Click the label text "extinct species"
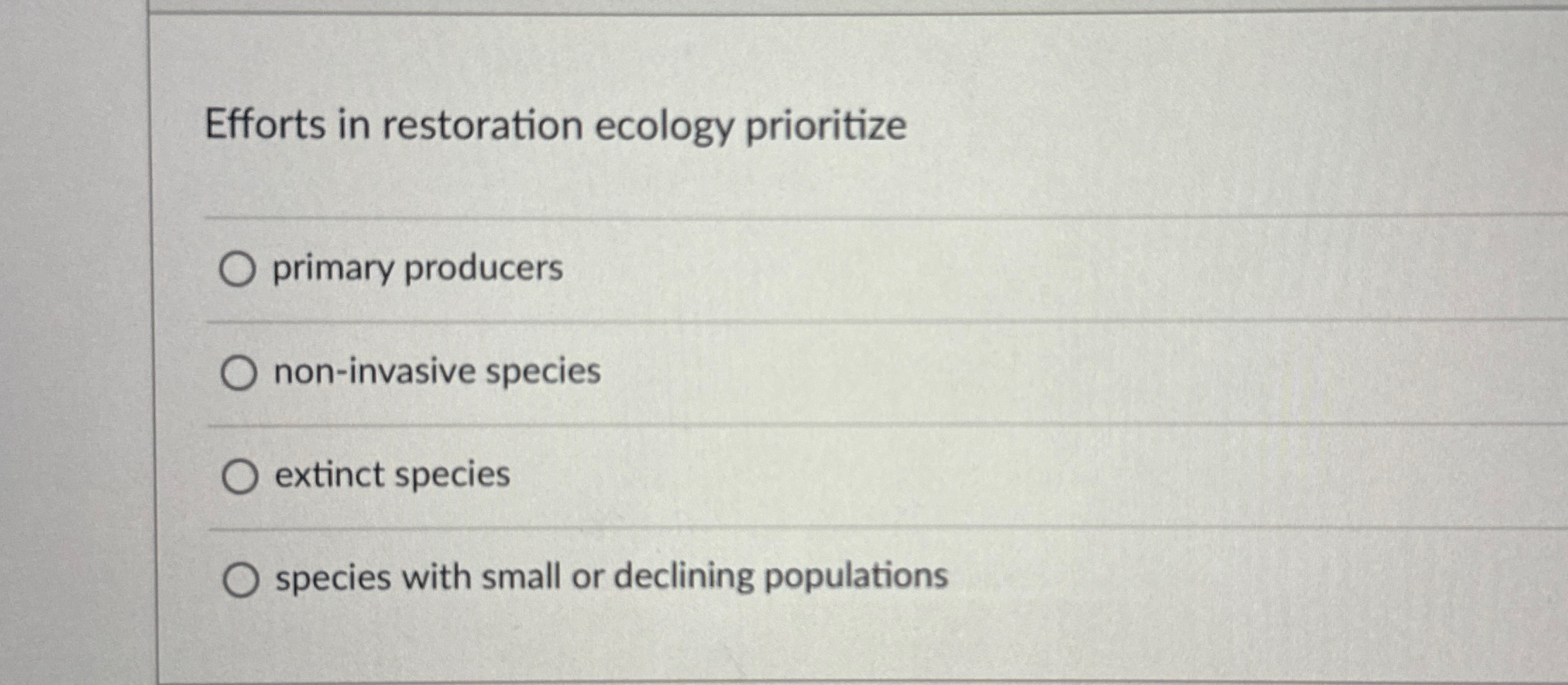The image size is (1568, 685). pyautogui.click(x=392, y=476)
